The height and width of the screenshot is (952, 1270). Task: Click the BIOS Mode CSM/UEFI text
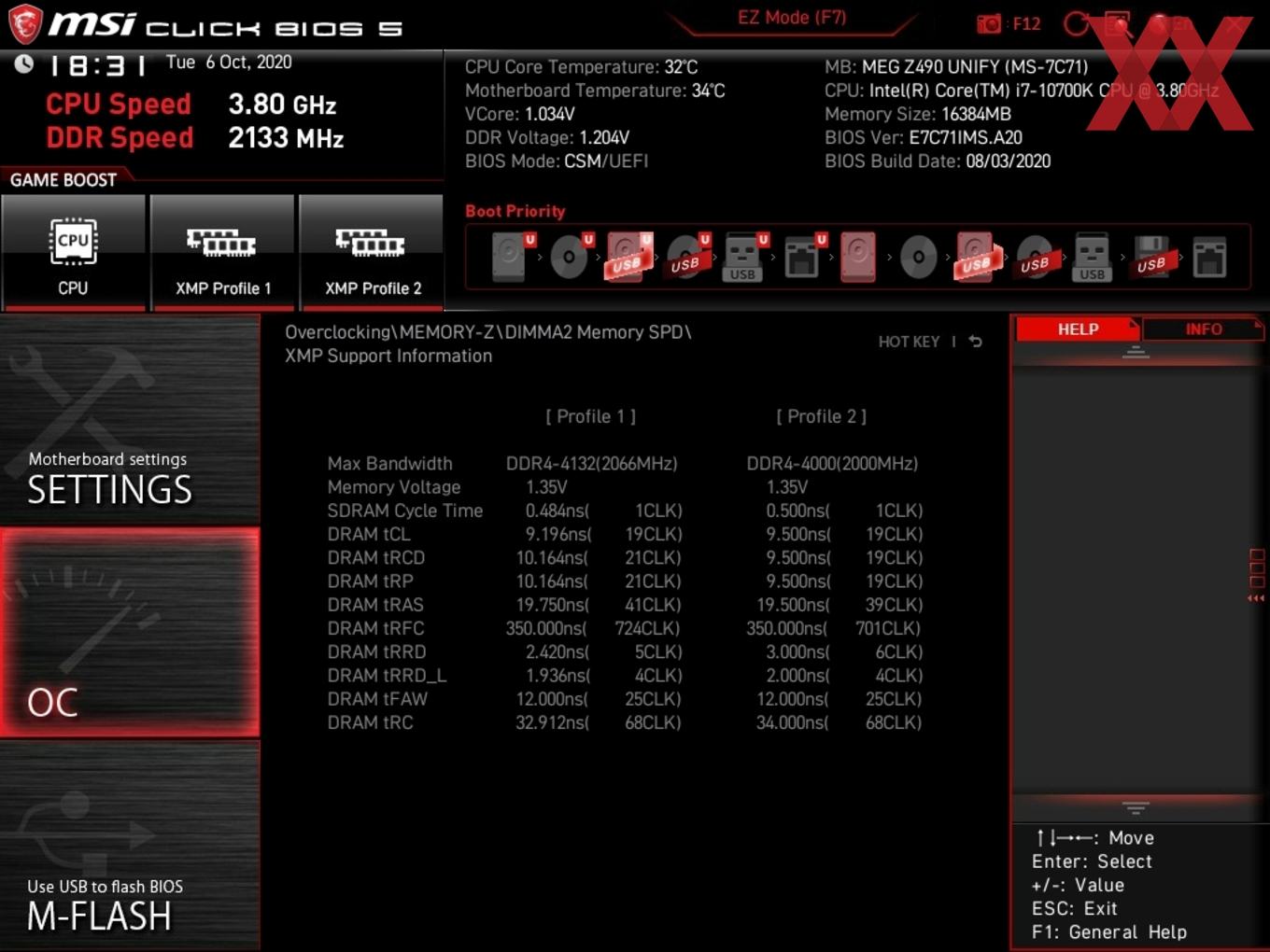[557, 161]
